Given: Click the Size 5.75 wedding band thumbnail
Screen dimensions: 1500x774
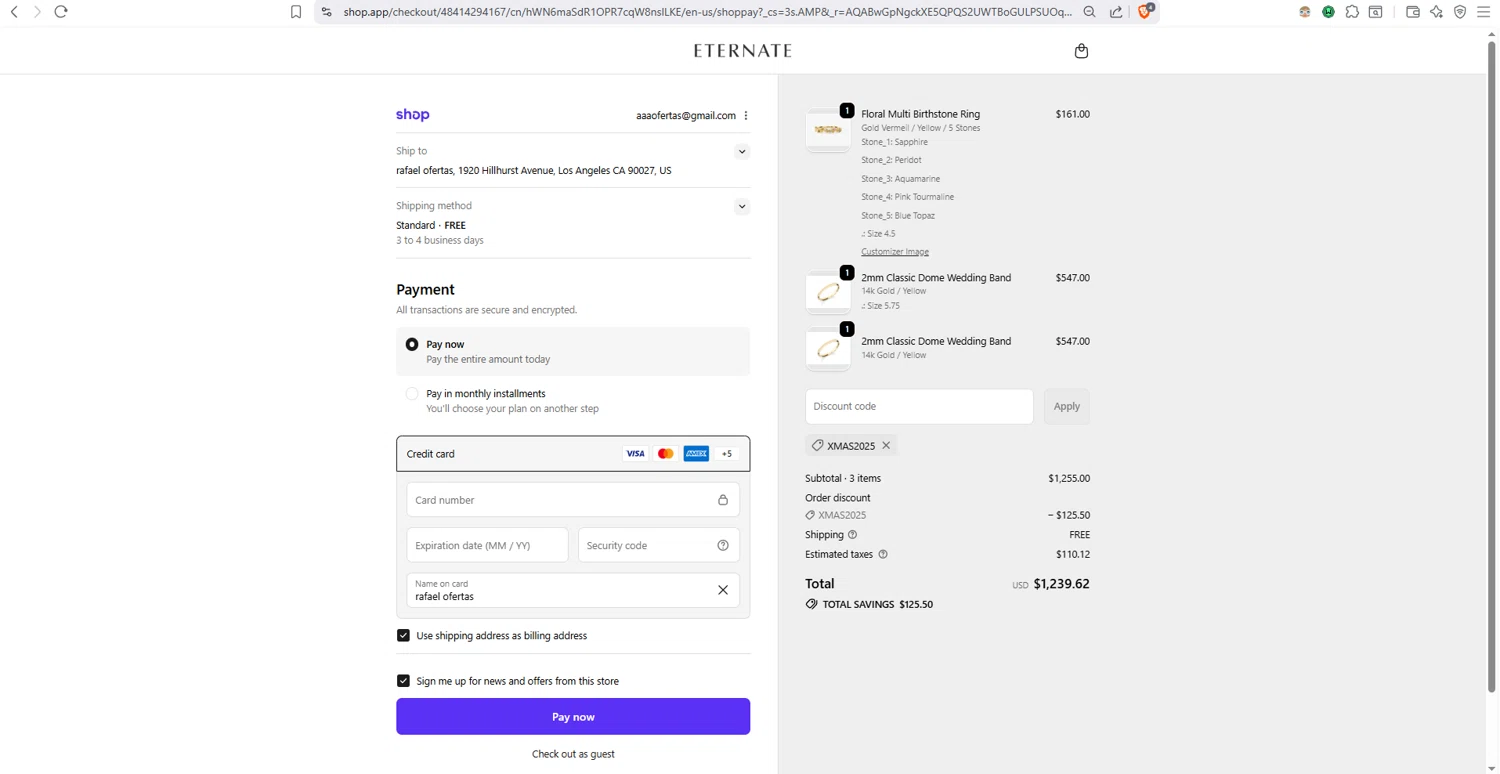Looking at the screenshot, I should [828, 293].
